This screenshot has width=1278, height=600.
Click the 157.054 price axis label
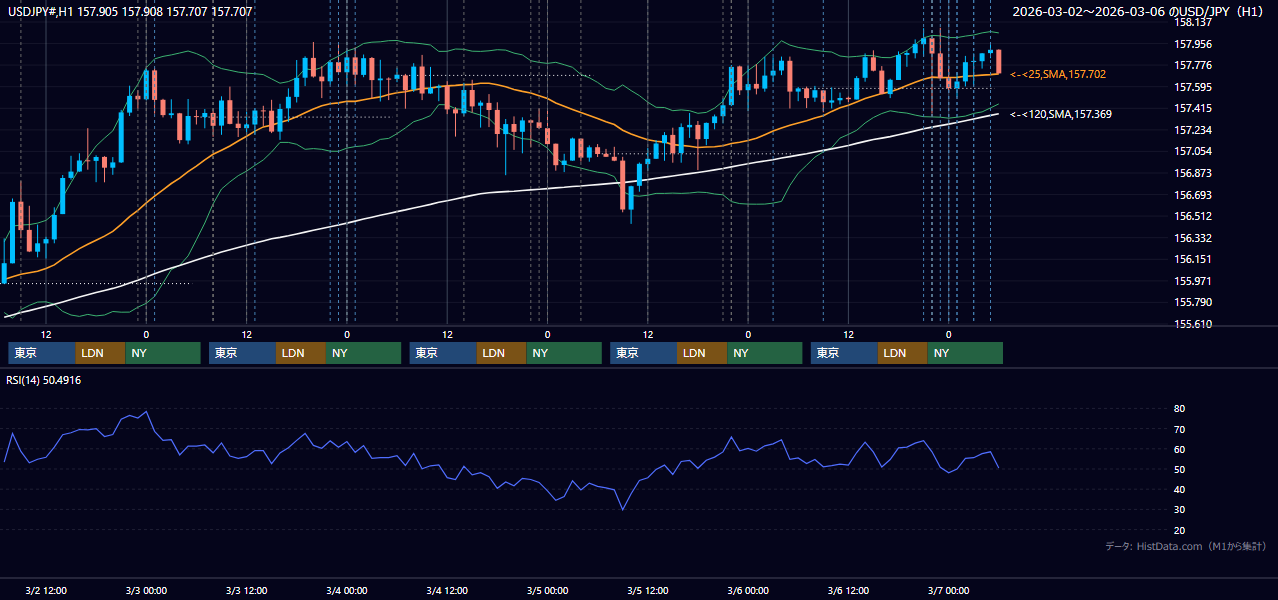click(1193, 151)
